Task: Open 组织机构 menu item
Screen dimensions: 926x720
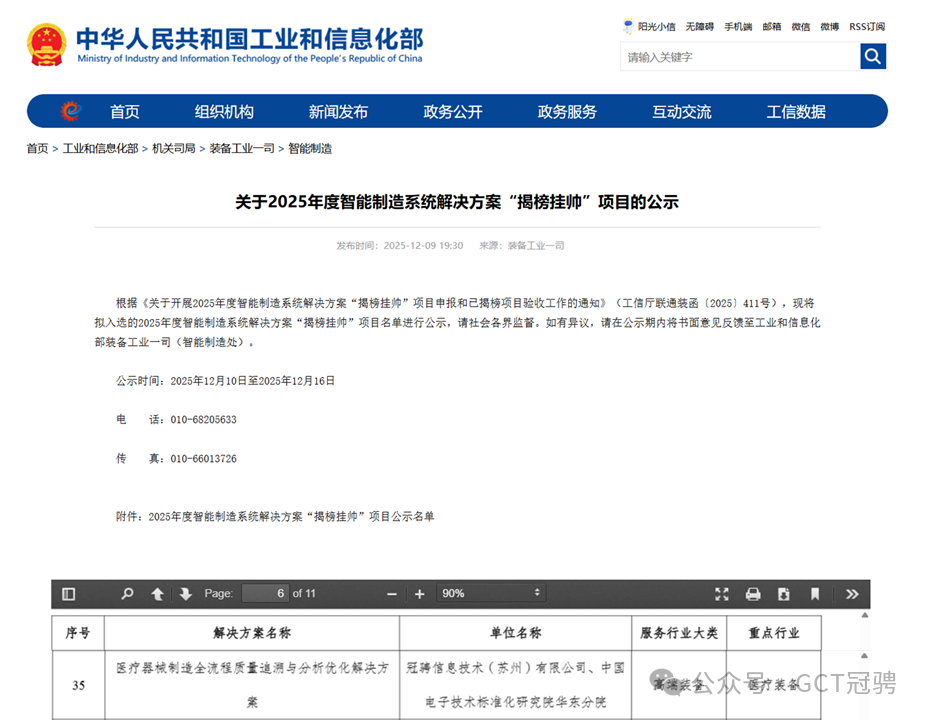Action: (x=224, y=111)
